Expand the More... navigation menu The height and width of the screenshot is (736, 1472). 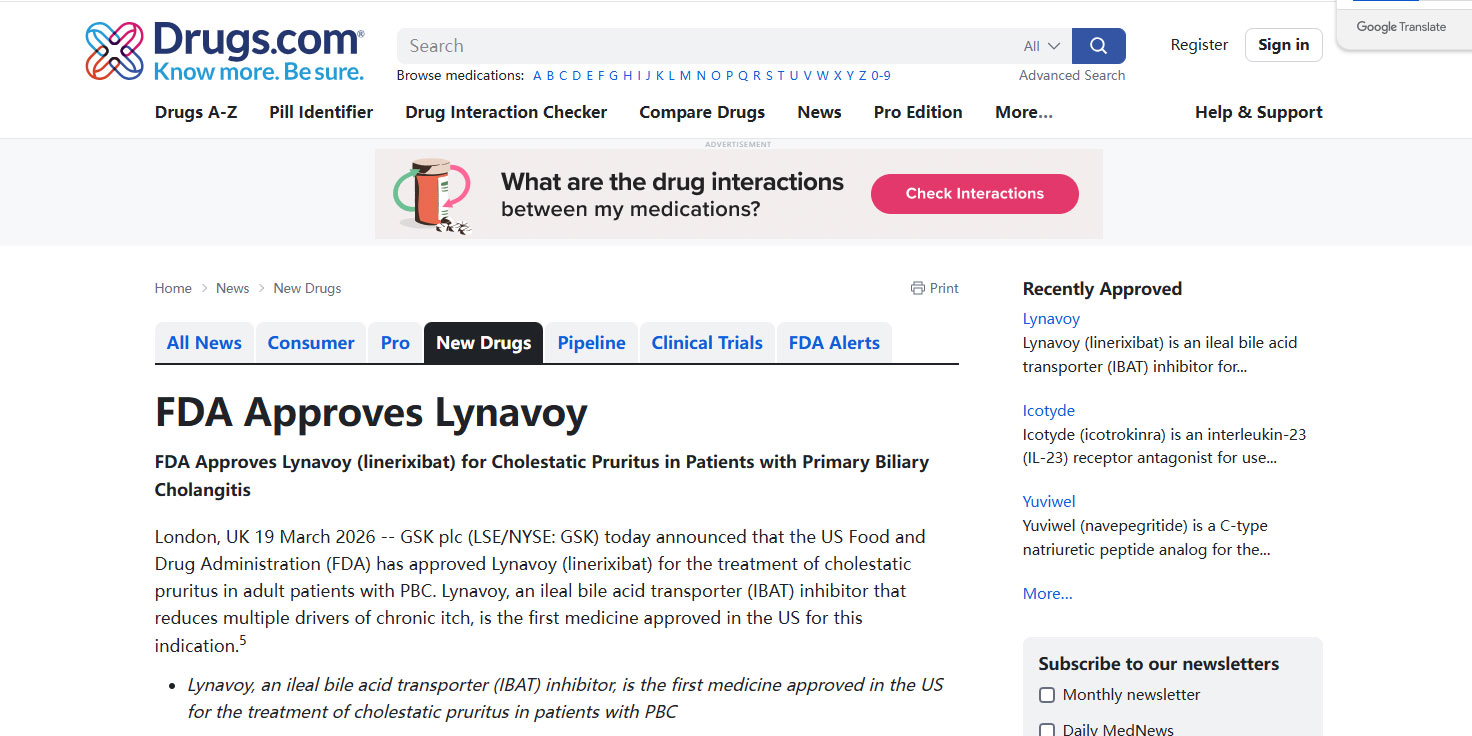pyautogui.click(x=1023, y=112)
